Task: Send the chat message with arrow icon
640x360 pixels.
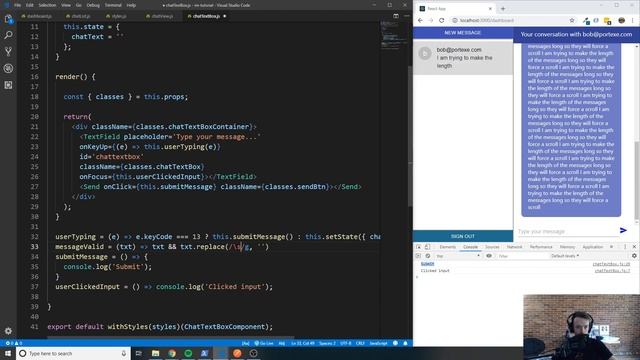Action: pos(623,231)
